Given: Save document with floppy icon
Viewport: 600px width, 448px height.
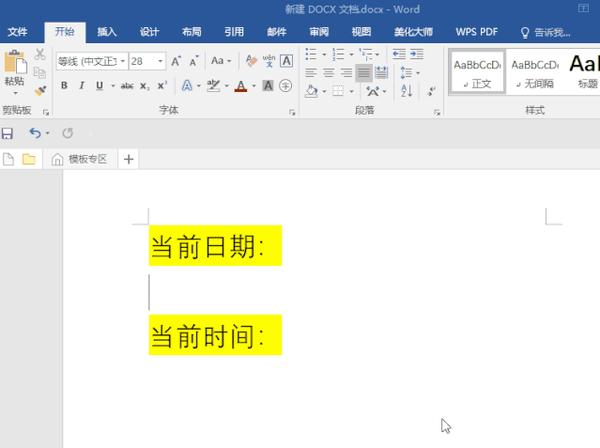Looking at the screenshot, I should 7,133.
